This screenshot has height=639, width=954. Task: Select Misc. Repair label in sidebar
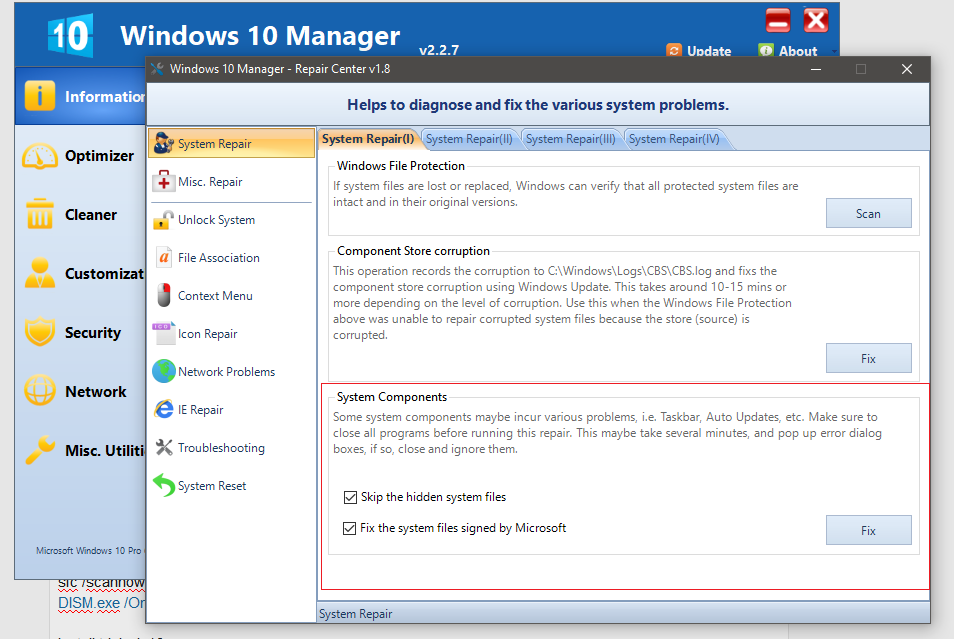click(x=210, y=181)
